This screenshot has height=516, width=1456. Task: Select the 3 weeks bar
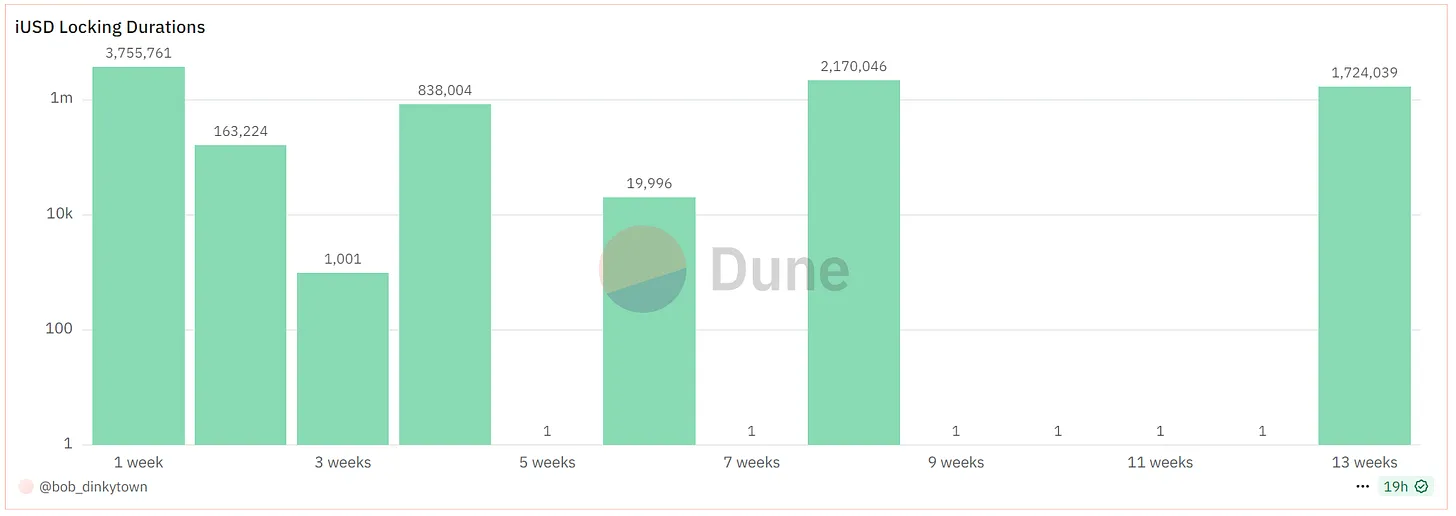(x=343, y=359)
